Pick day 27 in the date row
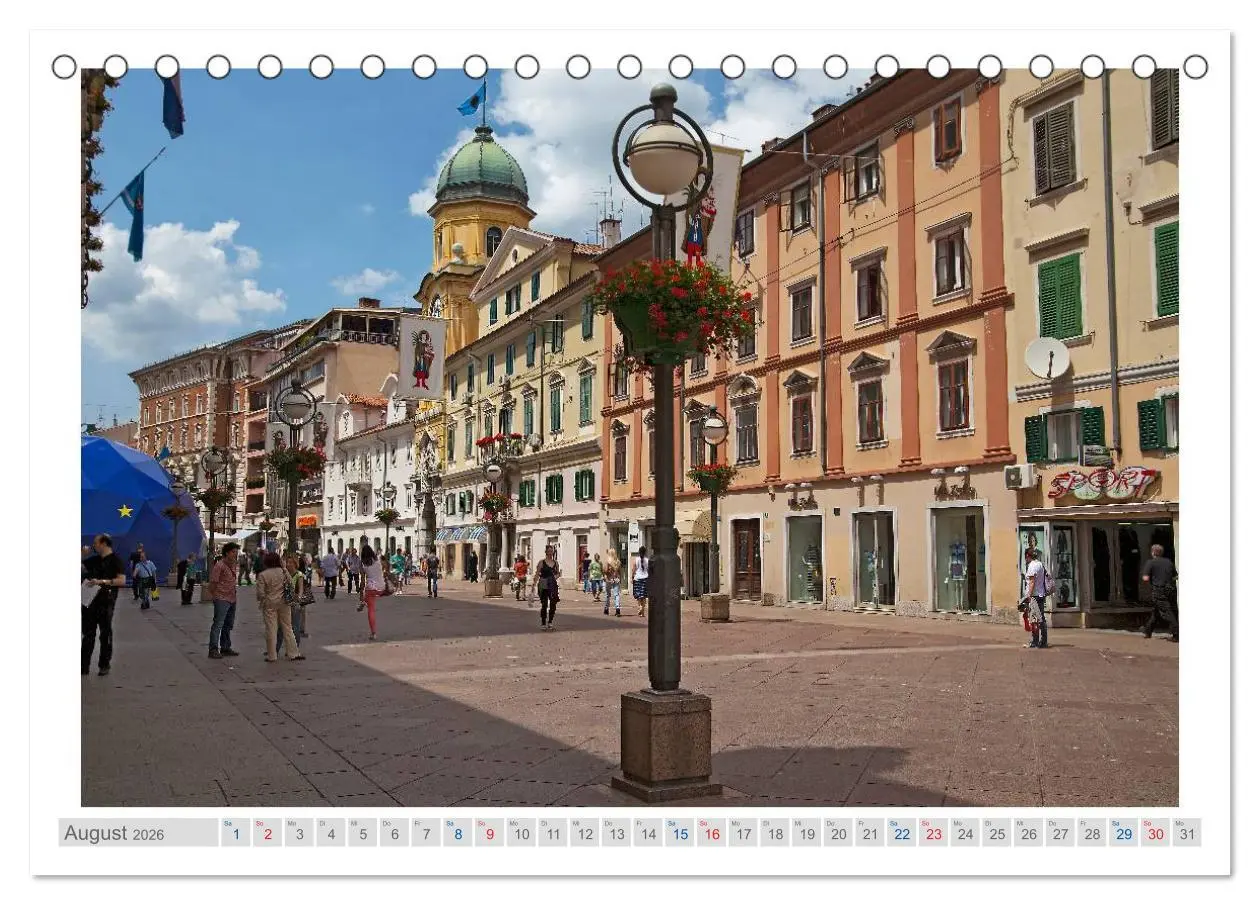 pyautogui.click(x=1060, y=832)
